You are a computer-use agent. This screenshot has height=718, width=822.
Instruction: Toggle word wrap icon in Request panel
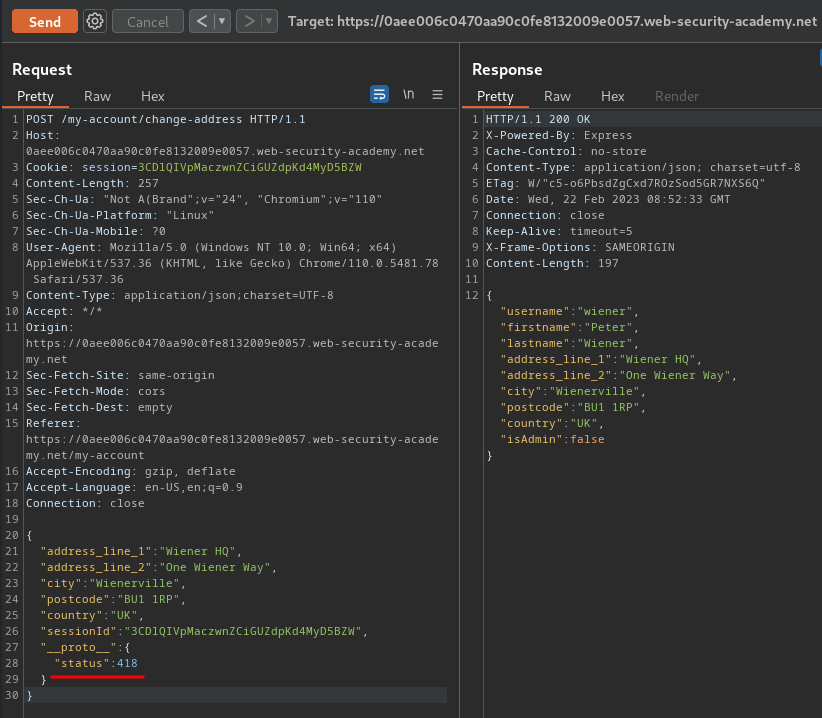[379, 94]
